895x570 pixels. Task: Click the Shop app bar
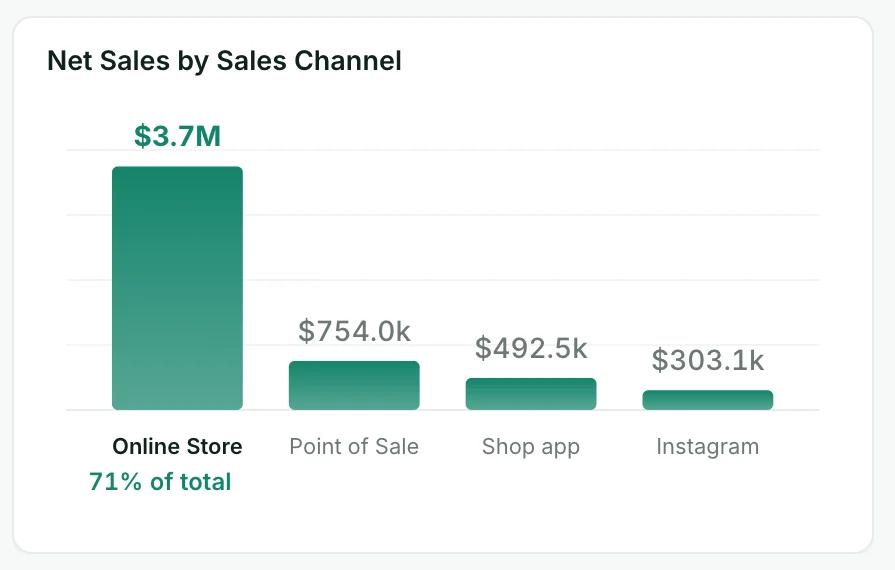(x=531, y=394)
